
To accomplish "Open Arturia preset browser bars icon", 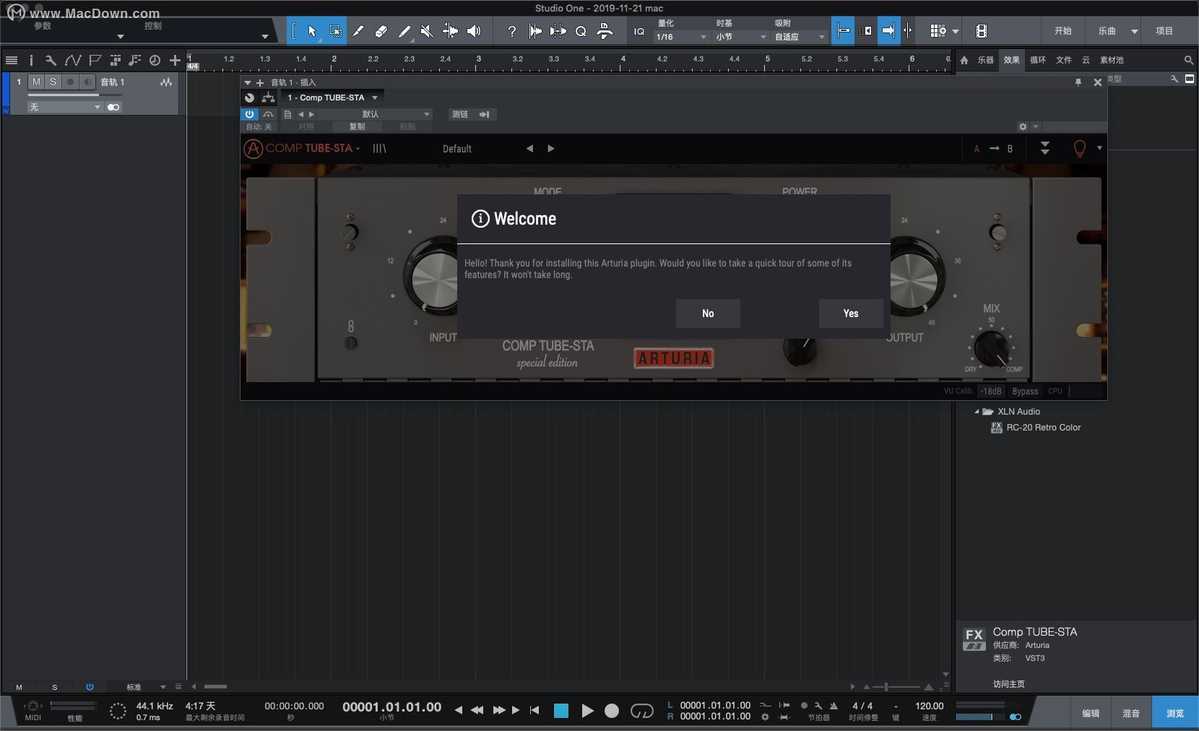I will (379, 148).
